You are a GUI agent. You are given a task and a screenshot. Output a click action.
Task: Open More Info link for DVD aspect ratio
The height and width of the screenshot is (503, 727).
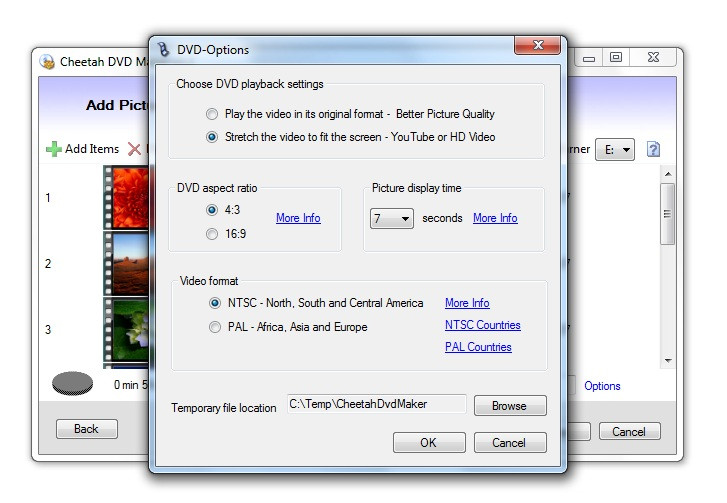tap(298, 218)
